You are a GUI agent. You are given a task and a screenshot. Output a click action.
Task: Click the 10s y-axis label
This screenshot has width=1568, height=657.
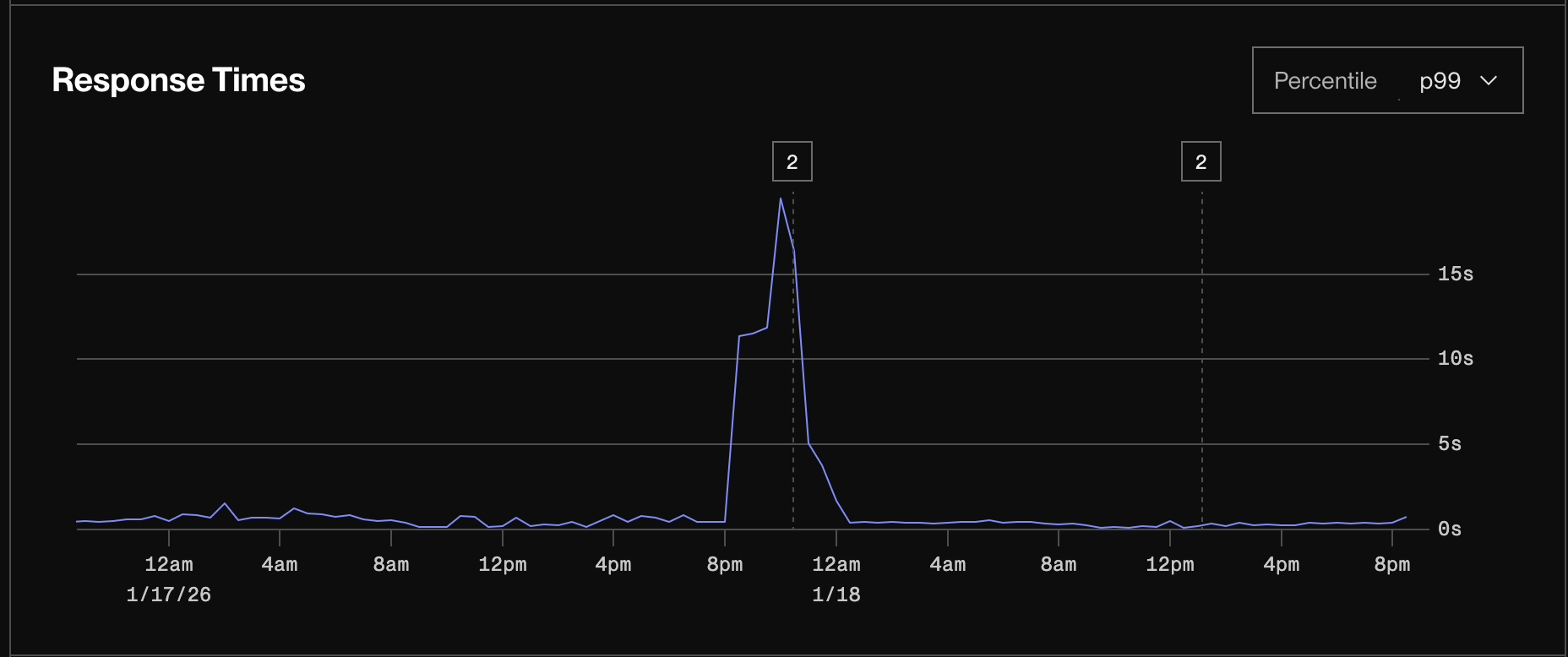[x=1455, y=359]
